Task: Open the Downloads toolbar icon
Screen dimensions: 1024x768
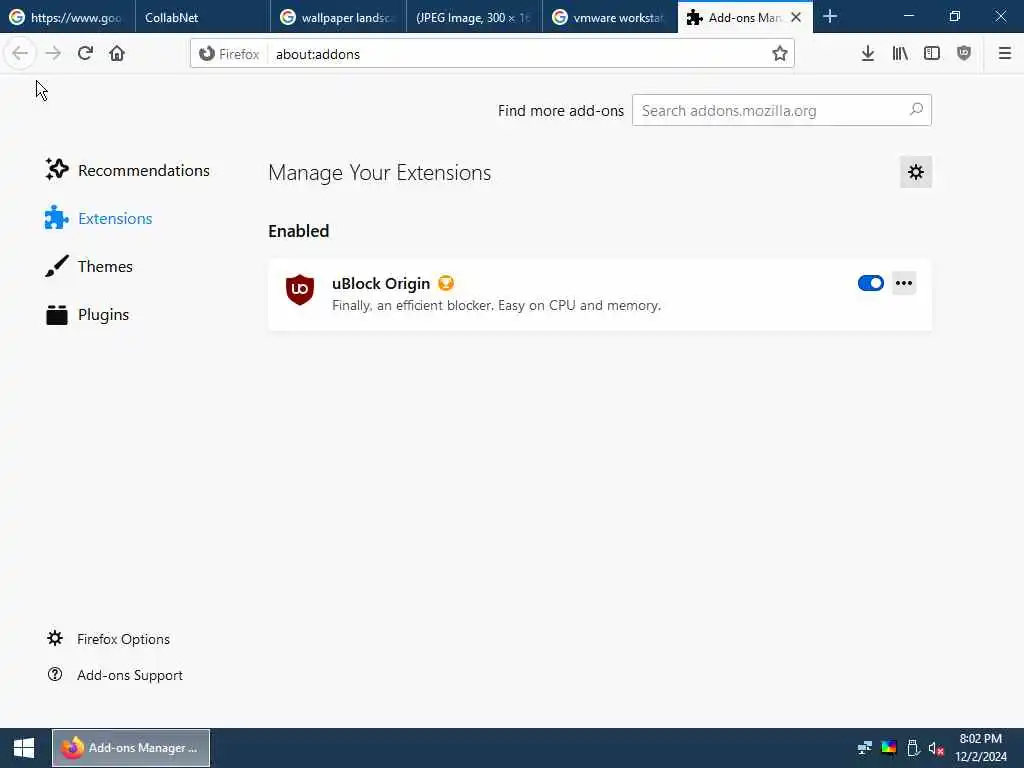Action: 867,54
